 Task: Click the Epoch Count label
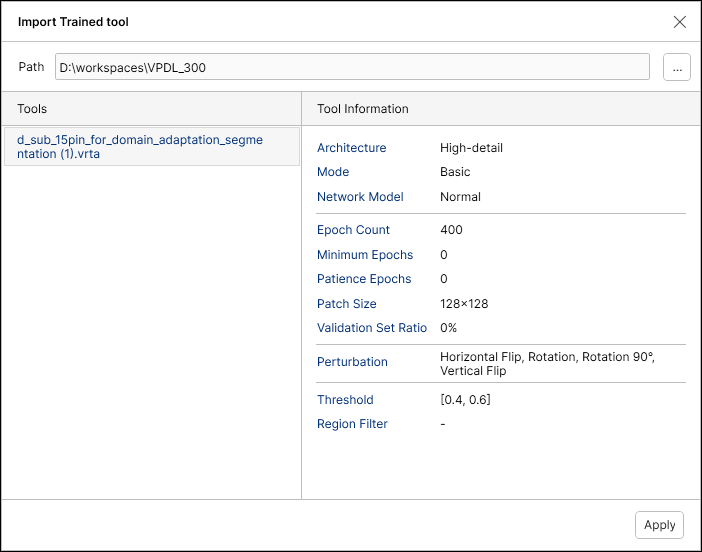[x=354, y=230]
